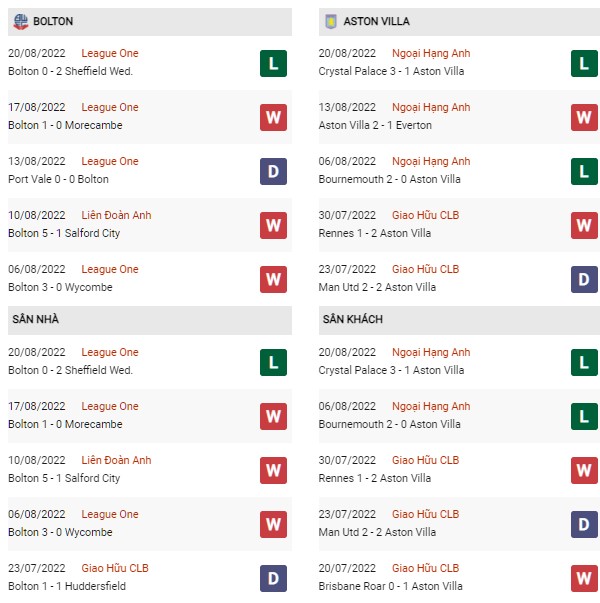Select the Sân Khách section header
Image resolution: width=600 pixels, height=603 pixels.
coord(459,320)
